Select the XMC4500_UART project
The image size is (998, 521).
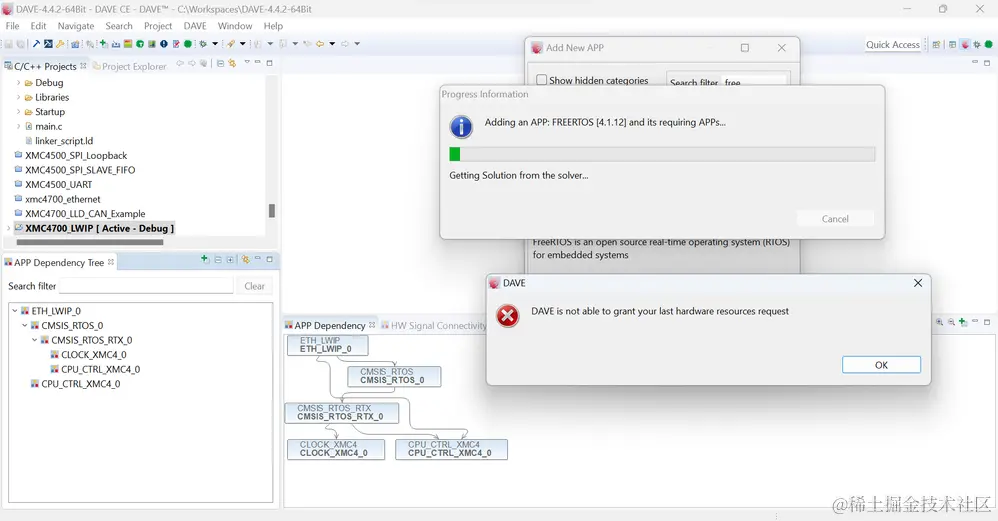click(59, 184)
